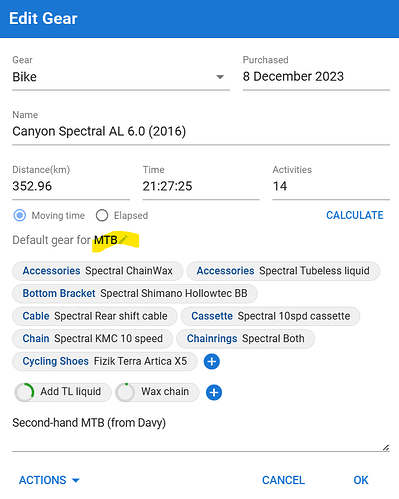399x499 pixels.
Task: Open the Add TL liquid progress chip
Action: [x=63, y=392]
